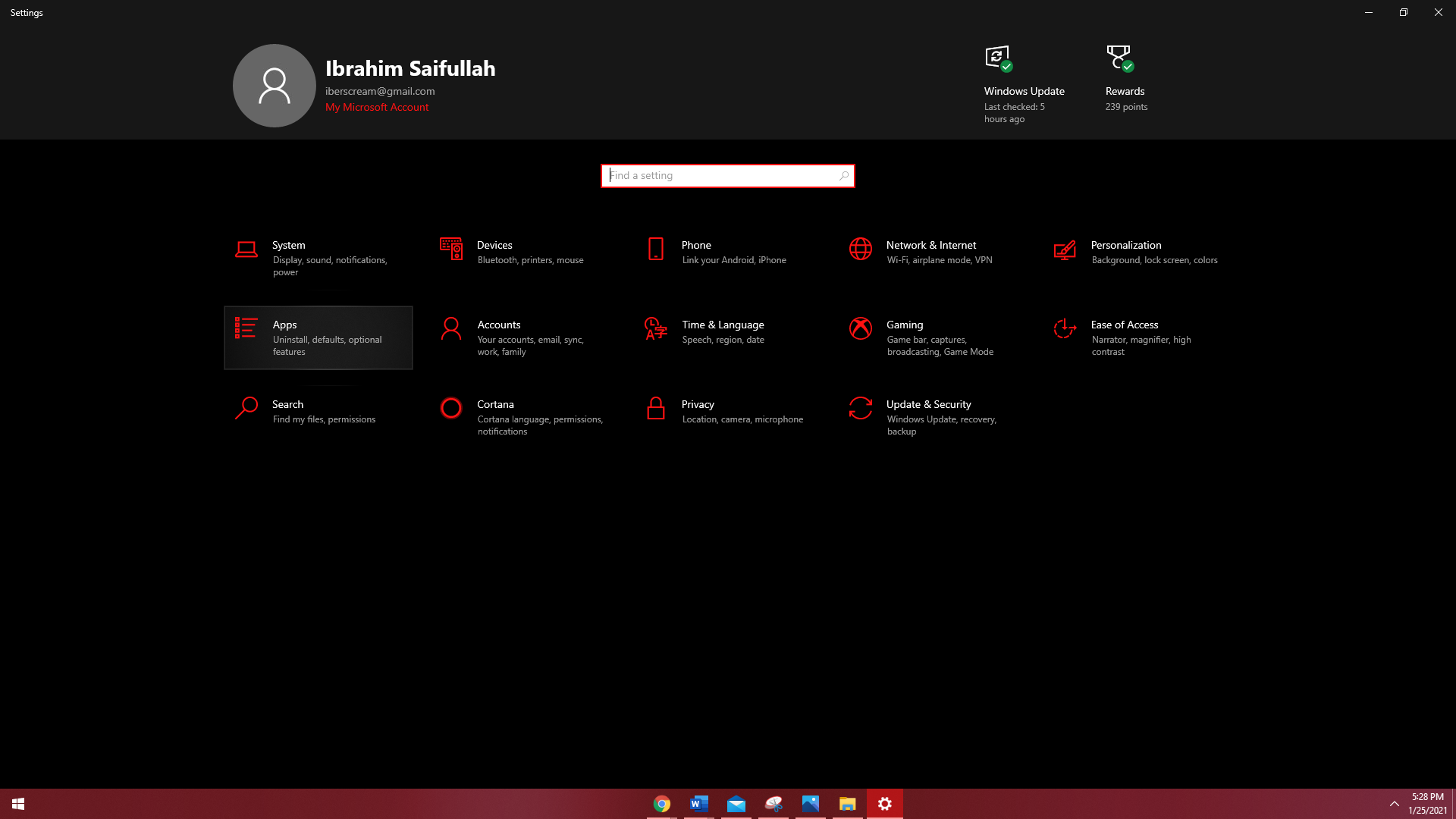Open the Gaming Xbox icon
Viewport: 1456px width, 819px height.
click(861, 328)
